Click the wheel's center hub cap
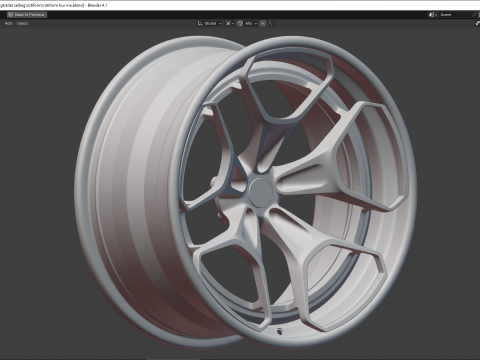Viewport: 480px width, 360px height. 260,192
